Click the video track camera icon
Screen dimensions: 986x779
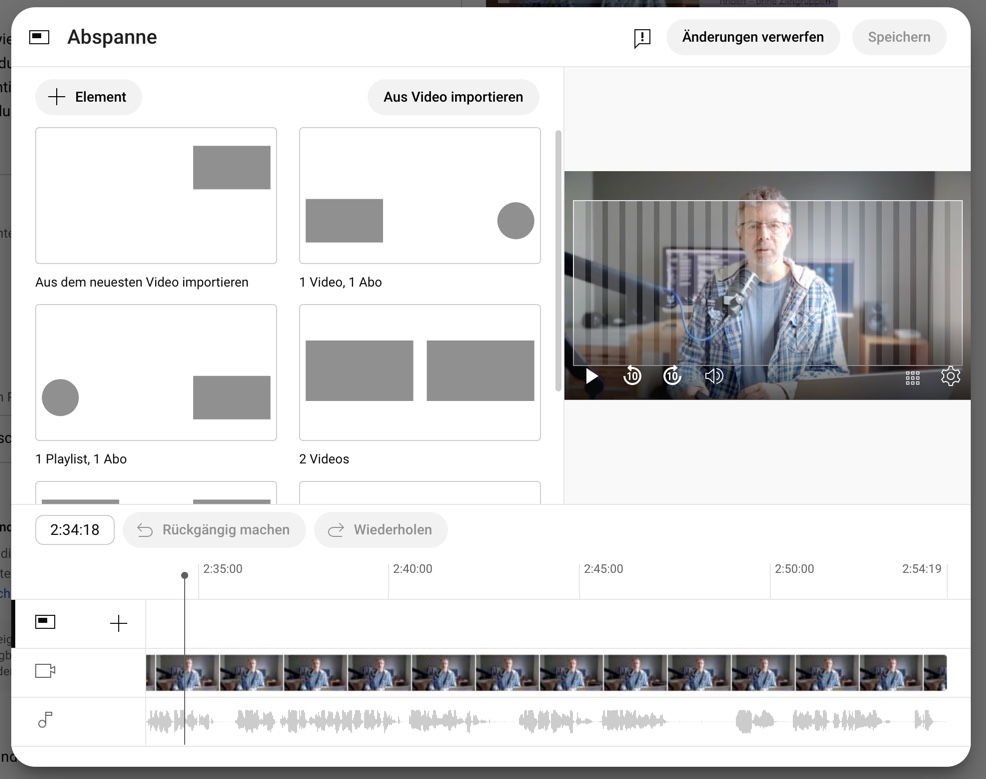[45, 671]
